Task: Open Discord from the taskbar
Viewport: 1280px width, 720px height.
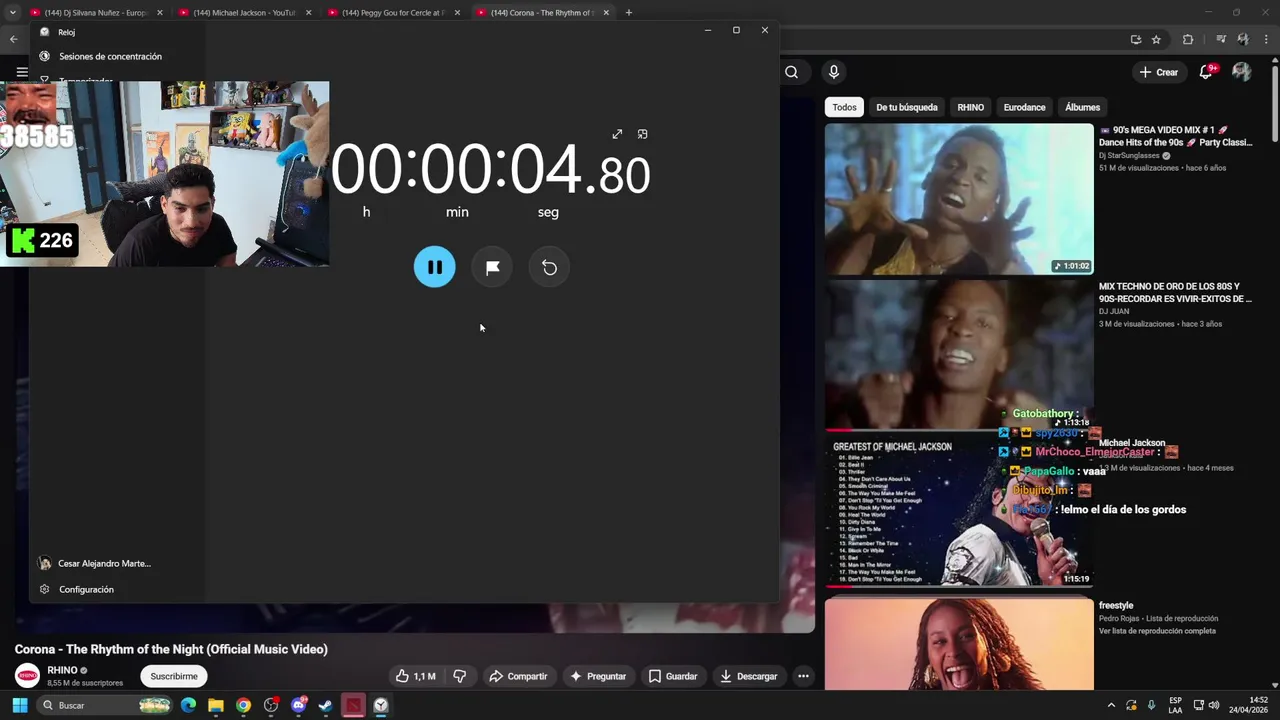Action: point(298,705)
